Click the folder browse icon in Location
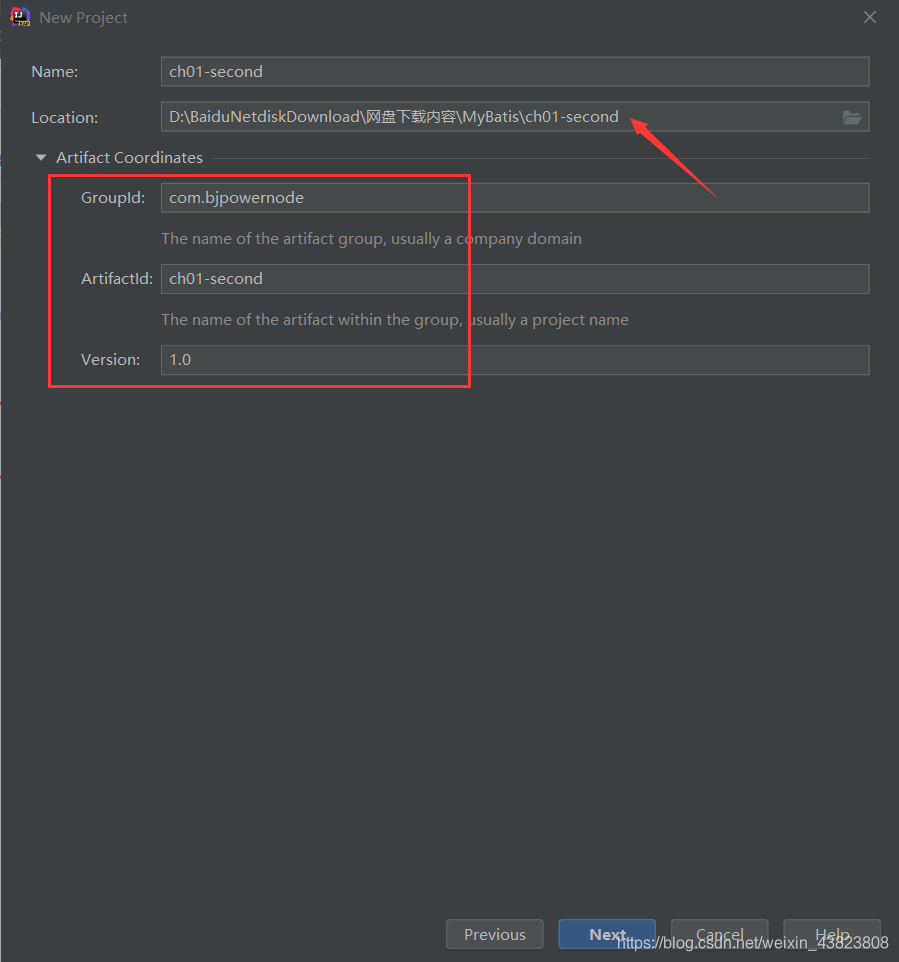Viewport: 899px width, 962px height. (x=851, y=117)
